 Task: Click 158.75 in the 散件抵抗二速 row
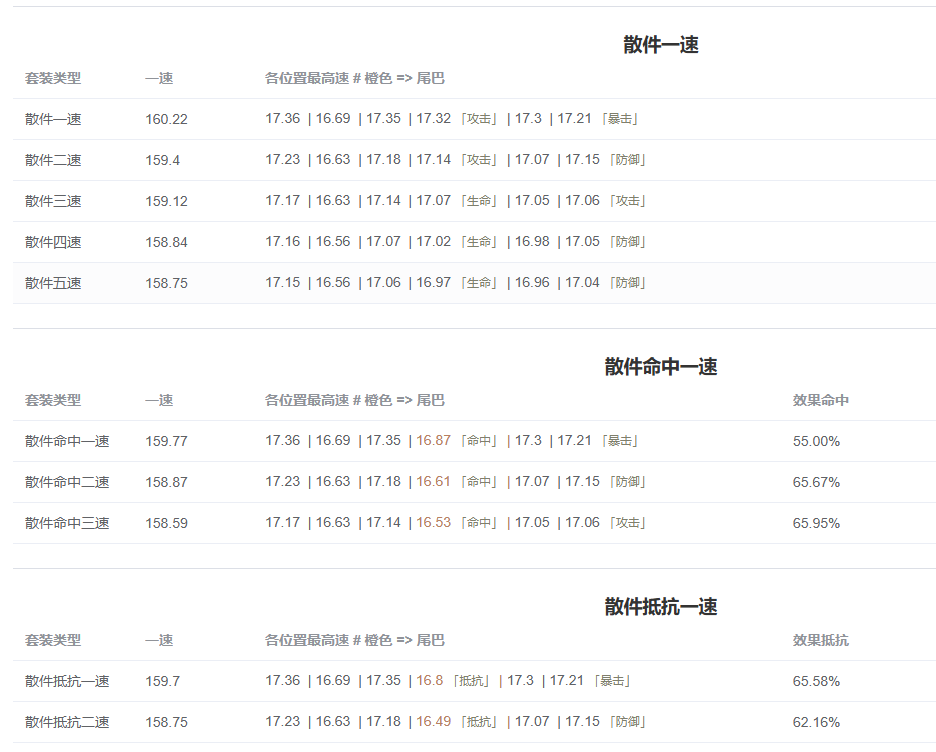click(167, 722)
